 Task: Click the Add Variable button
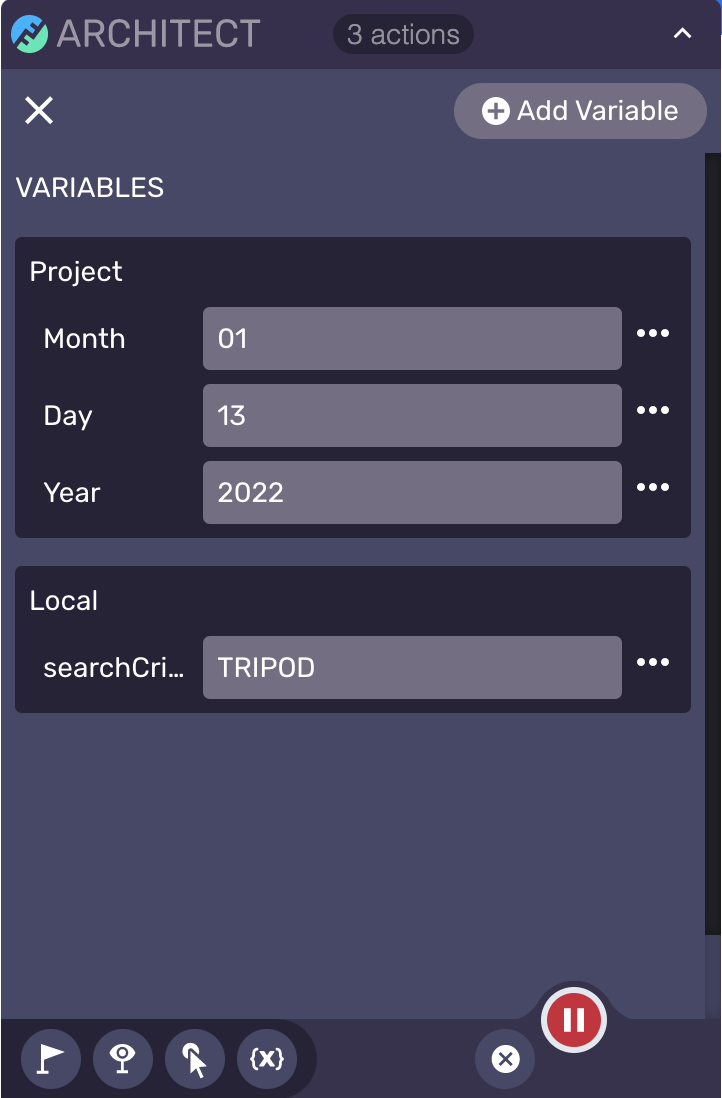581,111
